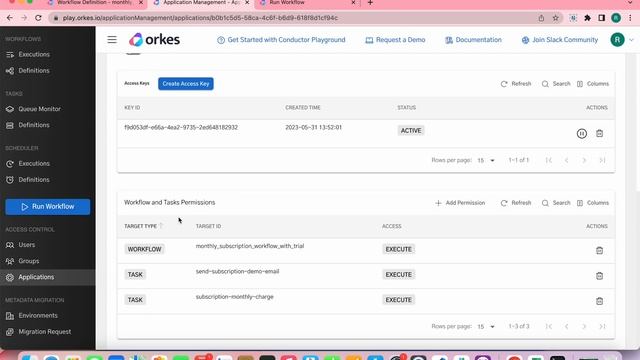
Task: Delete the access key row
Action: click(599, 133)
